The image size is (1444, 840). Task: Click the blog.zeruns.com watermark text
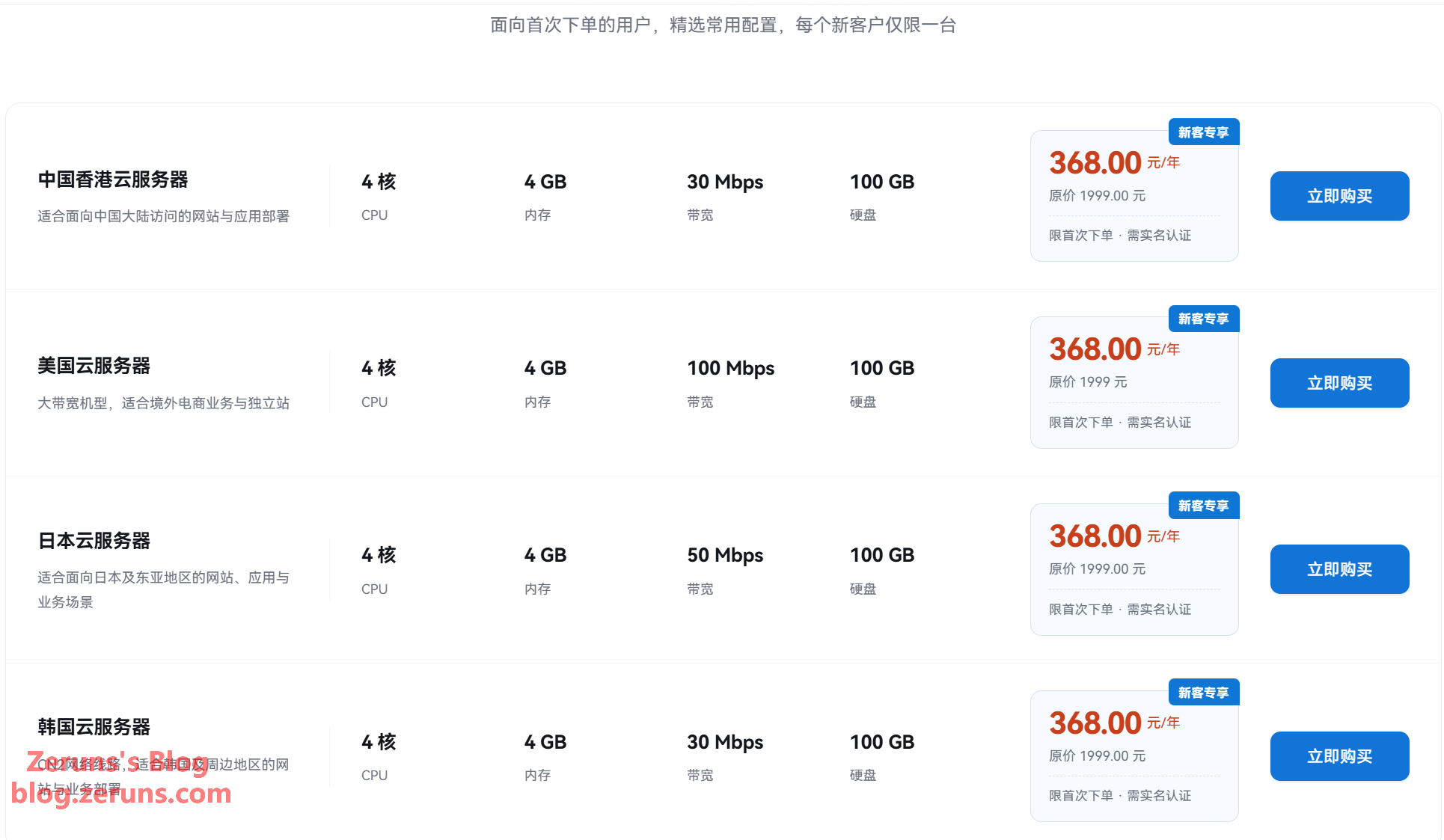[121, 794]
